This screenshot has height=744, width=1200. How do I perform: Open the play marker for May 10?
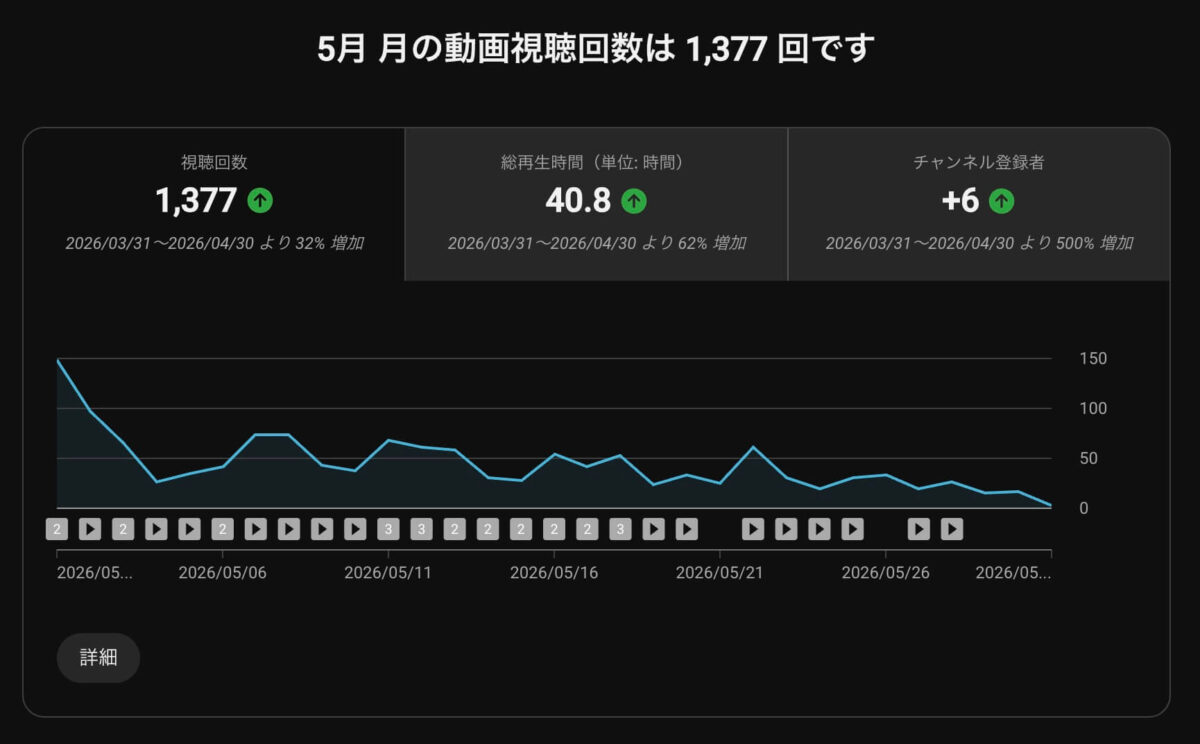pyautogui.click(x=355, y=529)
